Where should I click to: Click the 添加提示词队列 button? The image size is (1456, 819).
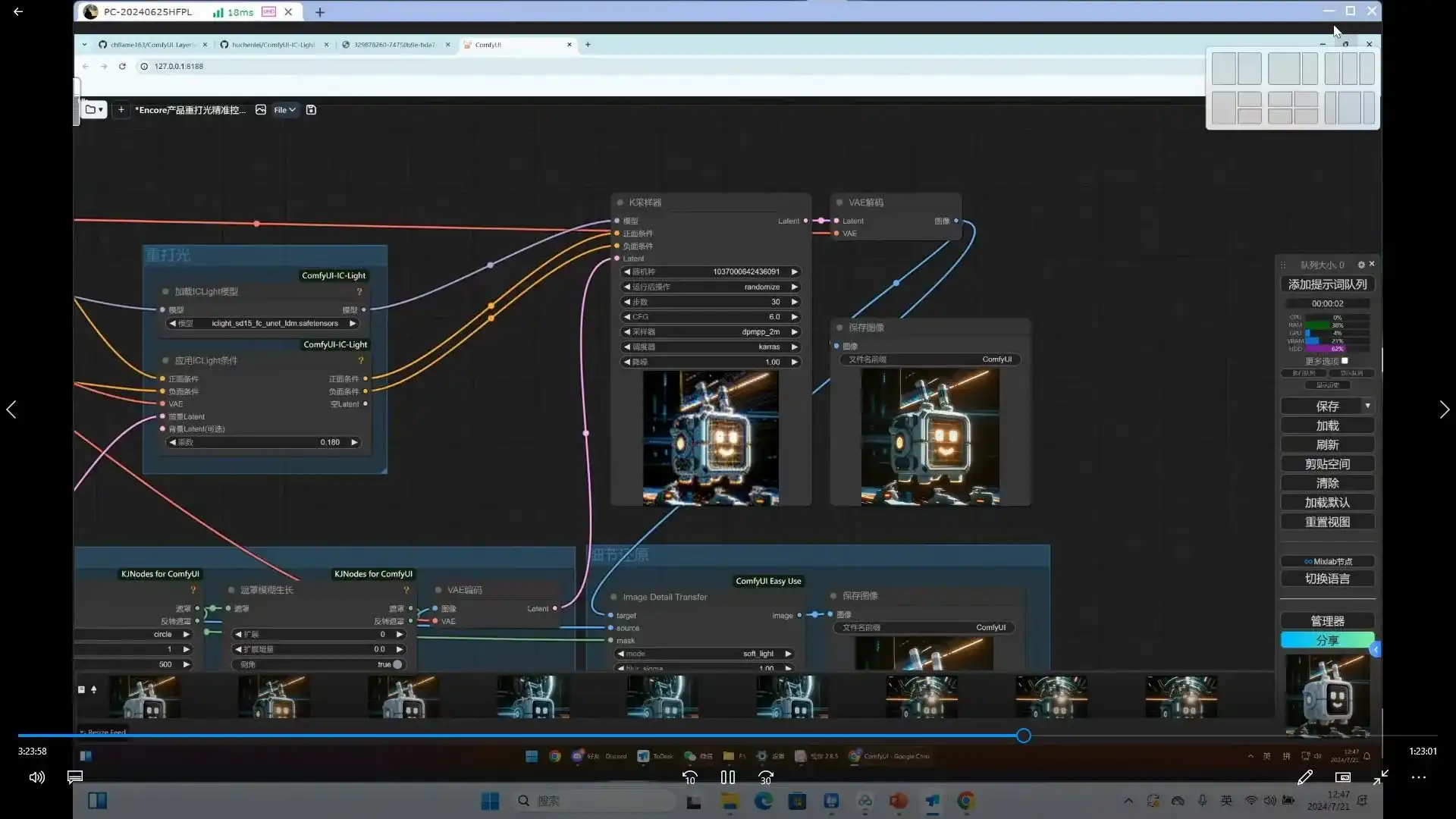1327,284
